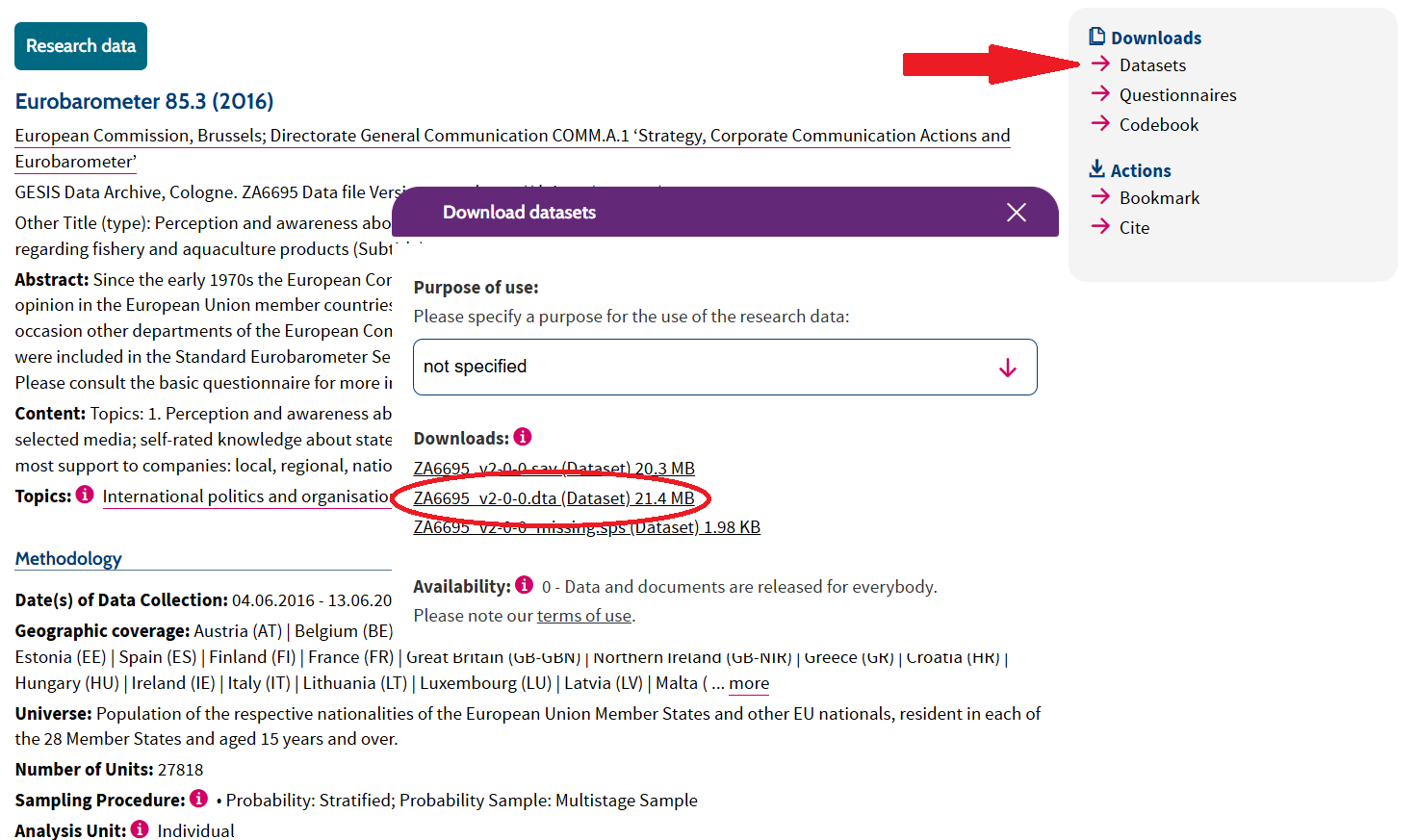Open the Codebook downloads entry
Viewport: 1417px width, 840px height.
click(1159, 125)
